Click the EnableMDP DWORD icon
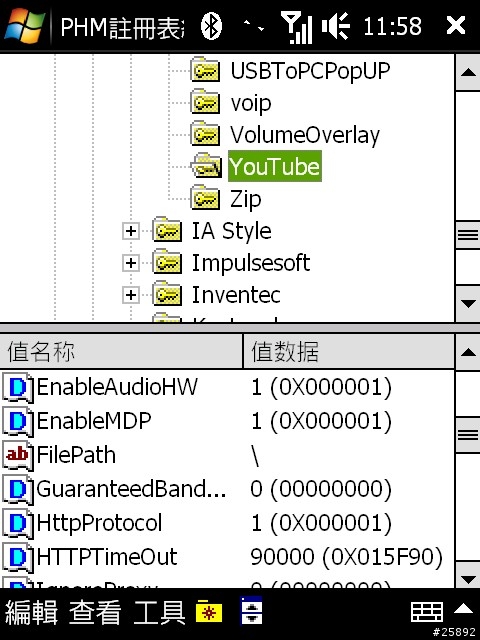This screenshot has width=480, height=640. click(x=18, y=421)
